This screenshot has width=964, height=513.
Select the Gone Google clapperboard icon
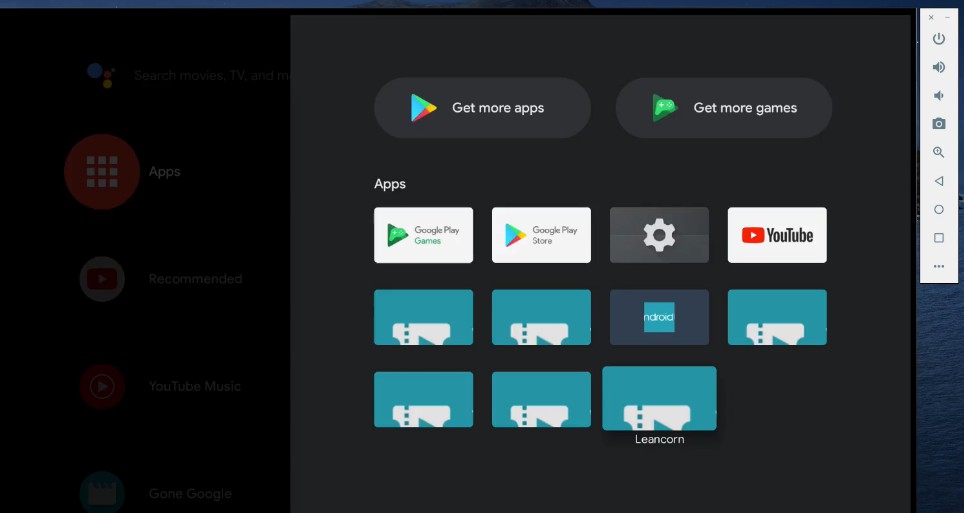(102, 492)
